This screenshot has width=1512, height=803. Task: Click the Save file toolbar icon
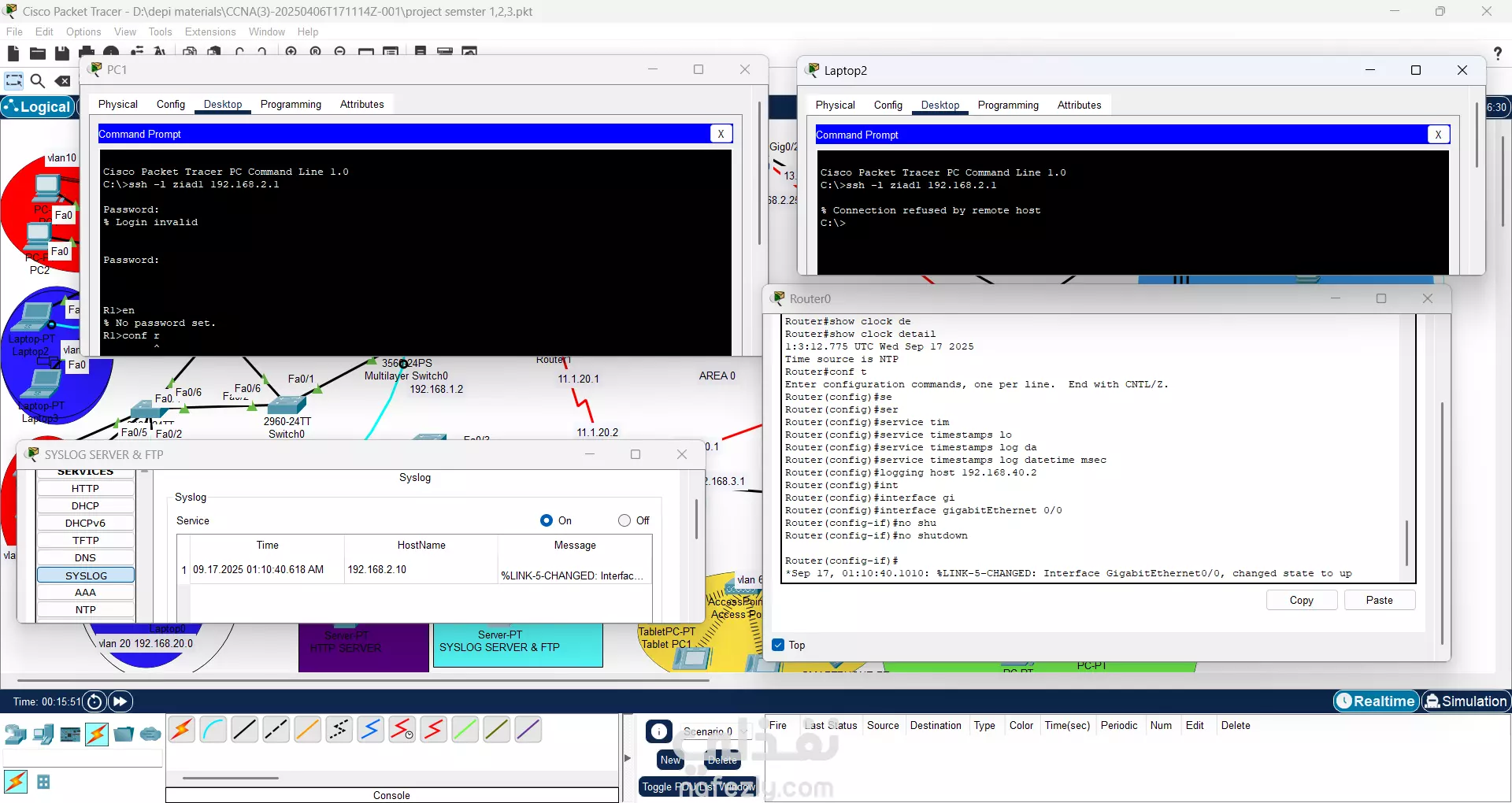(62, 54)
